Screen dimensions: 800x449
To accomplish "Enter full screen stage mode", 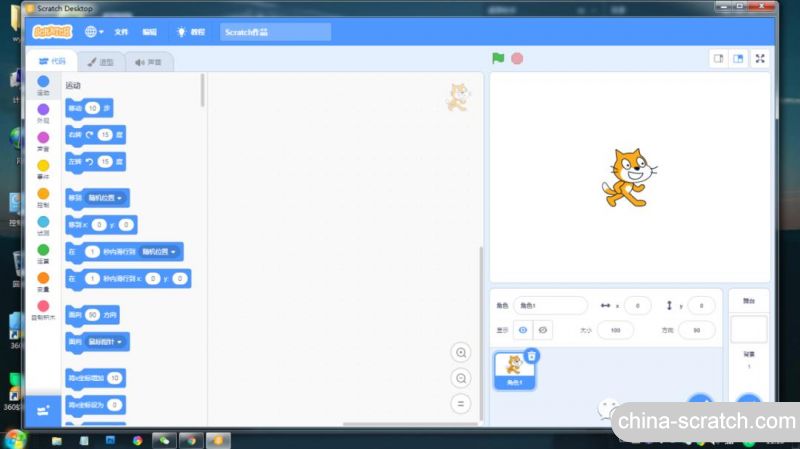I will click(x=760, y=59).
